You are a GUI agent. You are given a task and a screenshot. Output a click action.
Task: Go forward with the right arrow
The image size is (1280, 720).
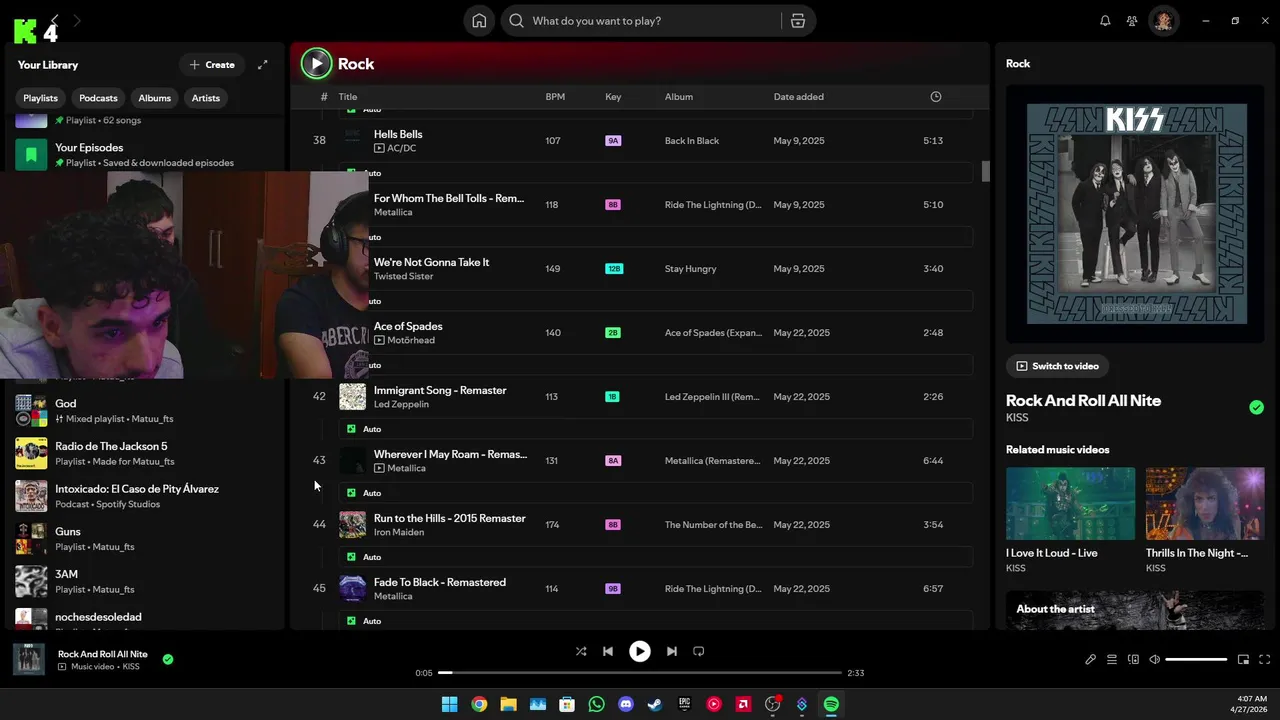pyautogui.click(x=78, y=20)
